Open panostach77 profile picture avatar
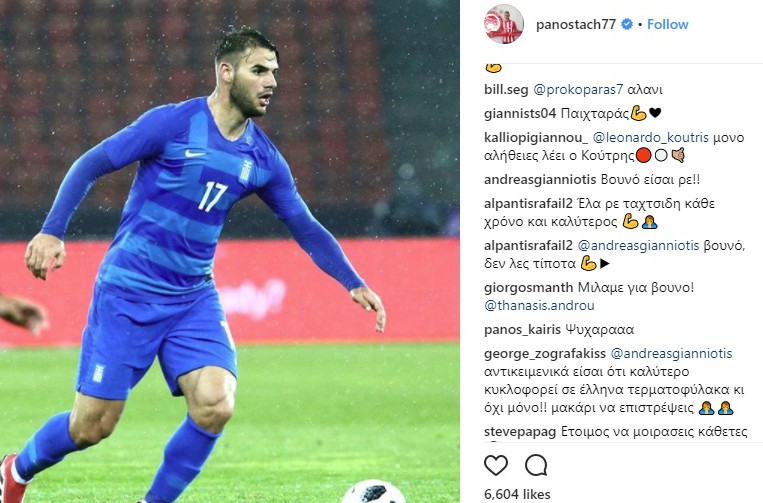Viewport: 763px width, 503px height. [x=504, y=24]
